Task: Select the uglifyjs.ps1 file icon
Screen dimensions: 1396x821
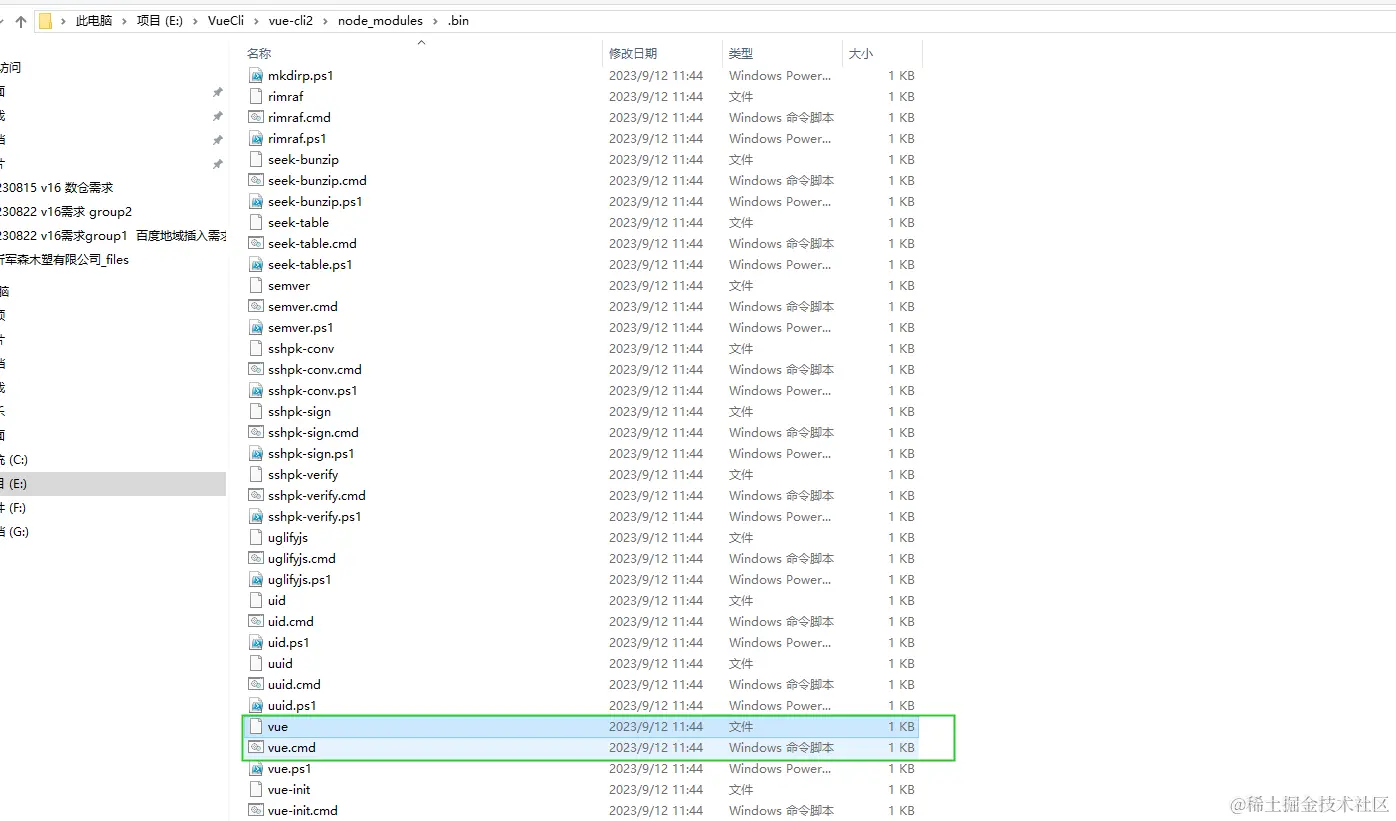Action: click(x=256, y=579)
